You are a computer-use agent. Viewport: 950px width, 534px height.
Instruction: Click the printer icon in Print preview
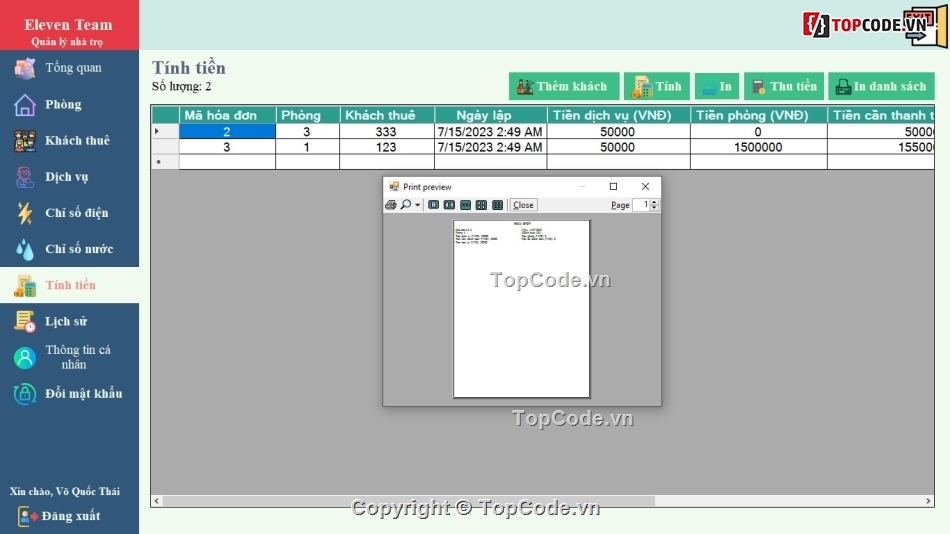[391, 205]
